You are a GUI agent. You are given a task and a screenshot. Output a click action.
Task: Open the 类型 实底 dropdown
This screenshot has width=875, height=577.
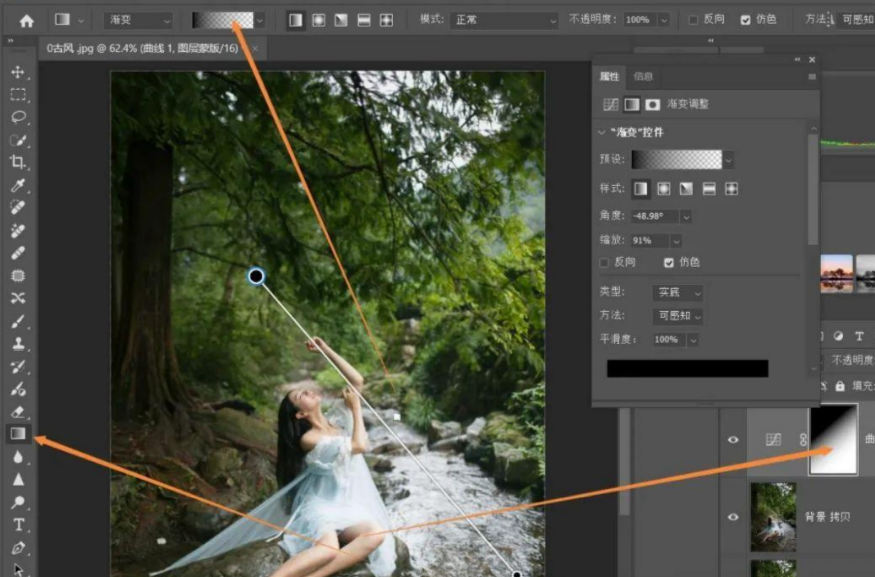click(x=677, y=292)
